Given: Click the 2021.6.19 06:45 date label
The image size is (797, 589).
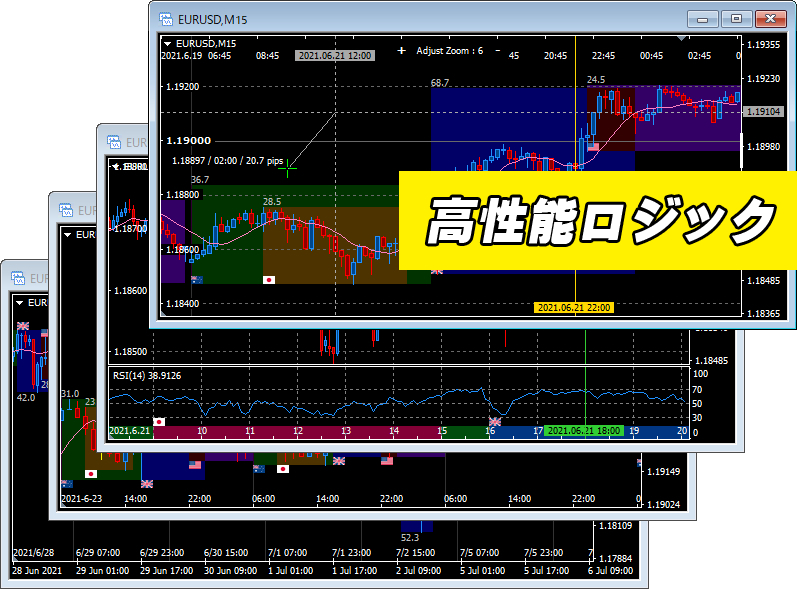Looking at the screenshot, I should [x=196, y=56].
